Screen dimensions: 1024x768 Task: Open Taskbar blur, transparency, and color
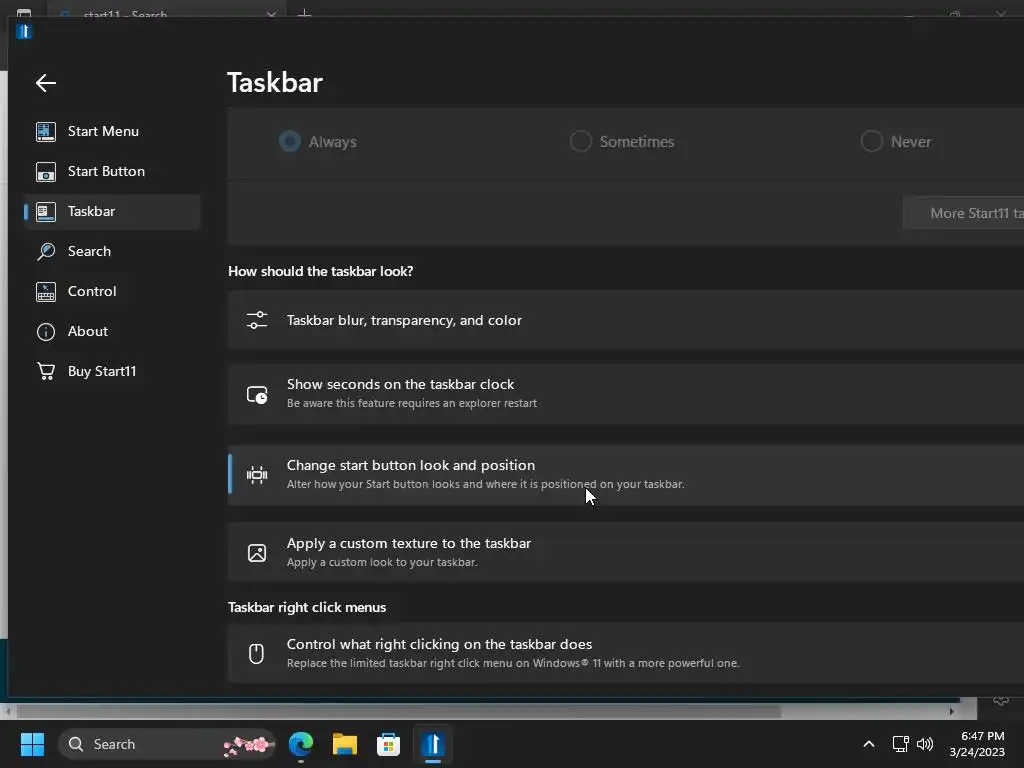[x=626, y=320]
